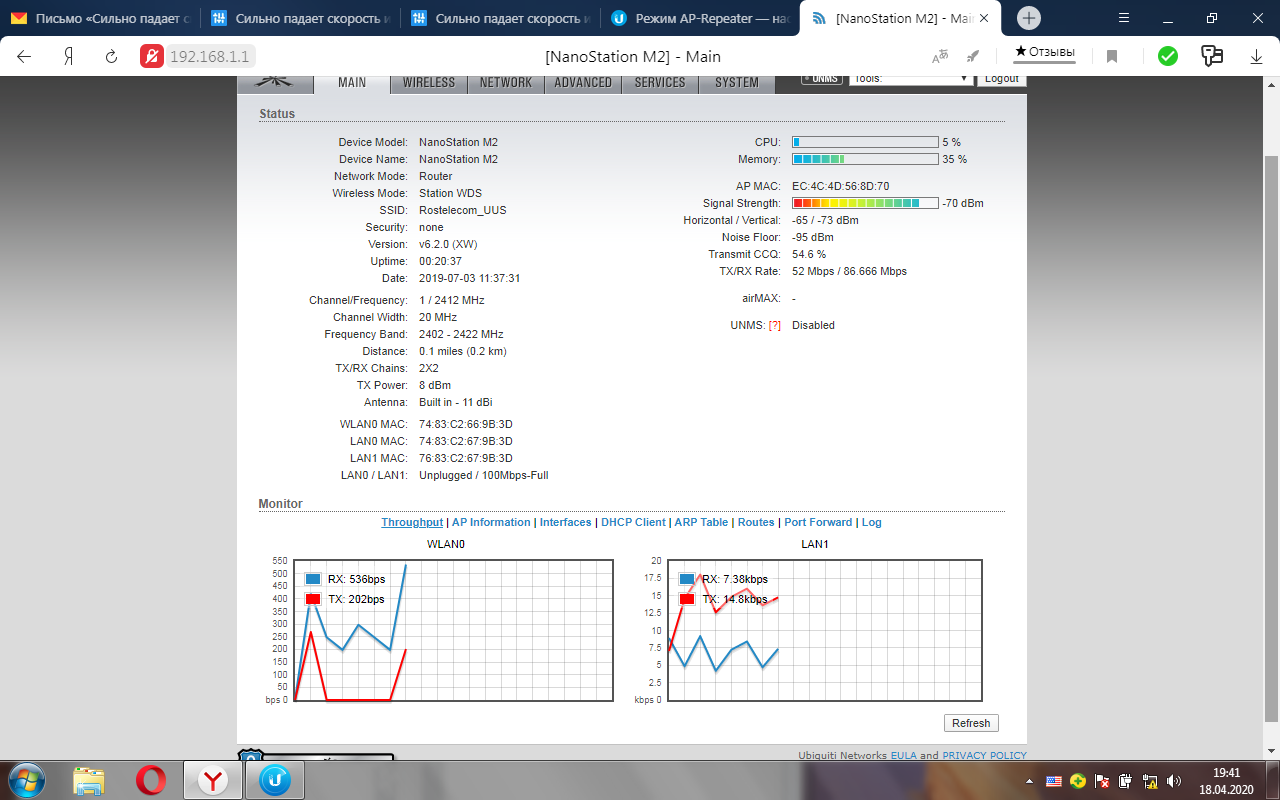The image size is (1280, 800).
Task: Open the SYSTEM configuration tab
Action: tap(737, 83)
